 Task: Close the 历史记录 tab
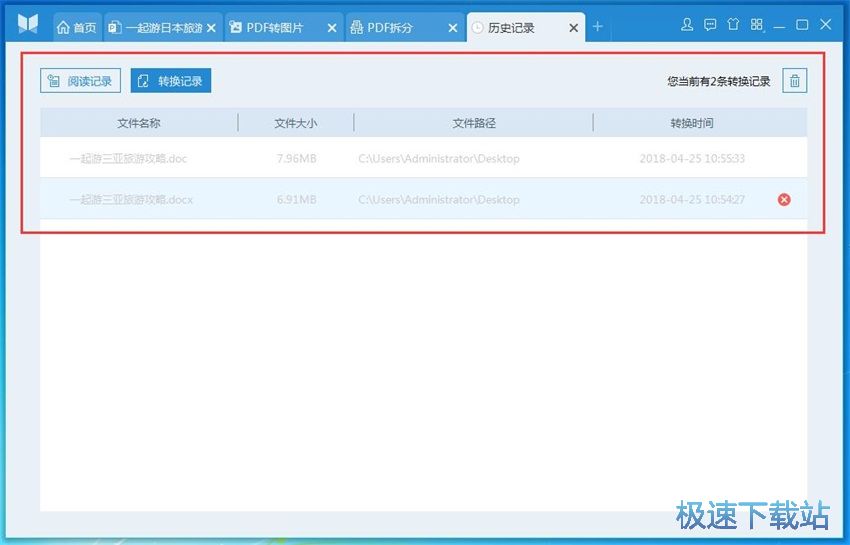574,28
